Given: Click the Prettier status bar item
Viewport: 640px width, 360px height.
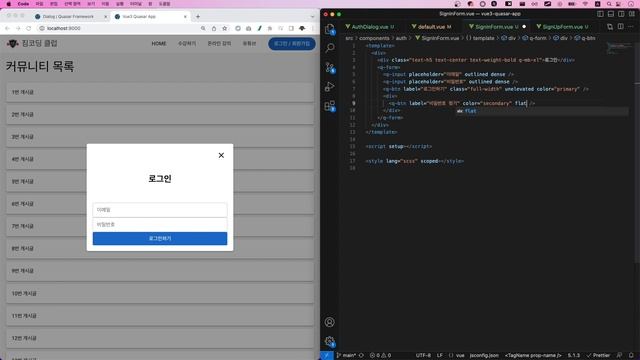Looking at the screenshot, I should tap(598, 356).
